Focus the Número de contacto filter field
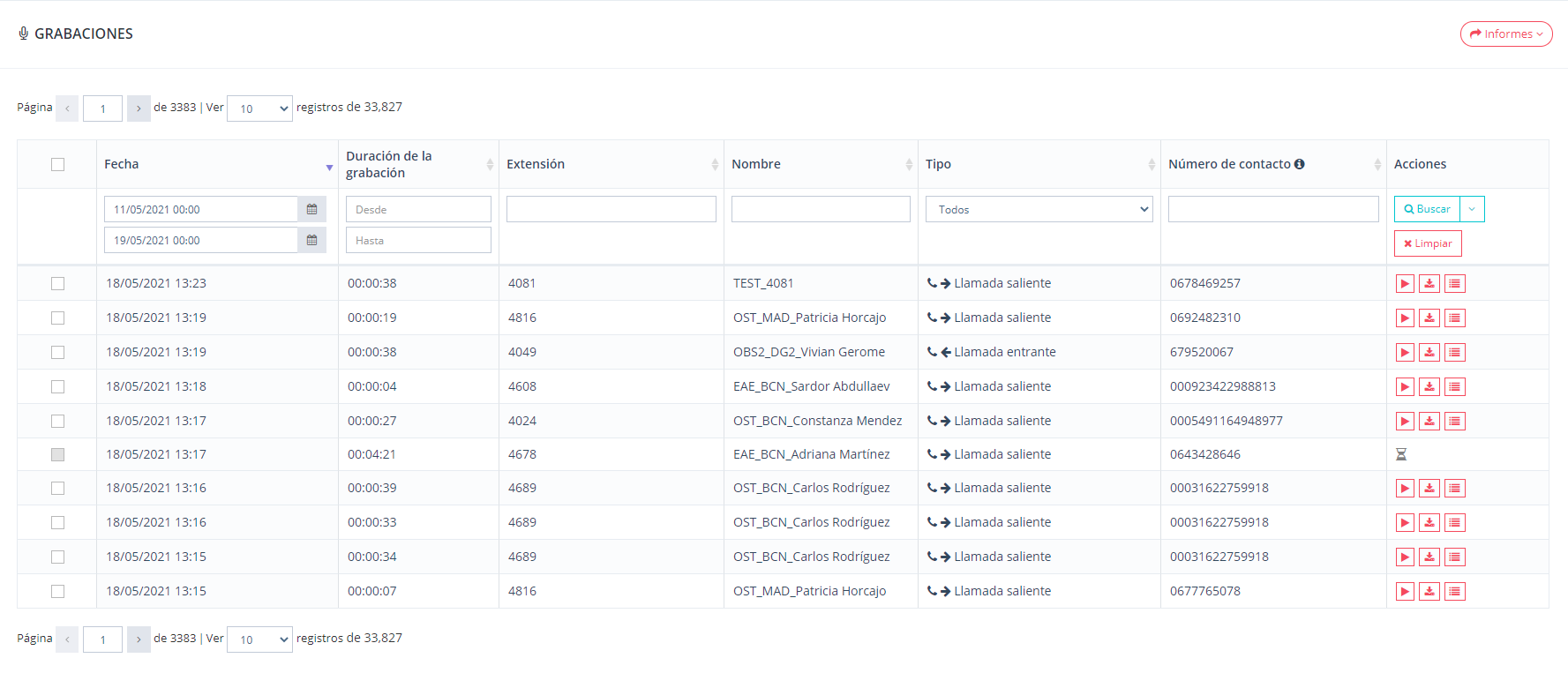This screenshot has height=673, width=1568. (1273, 209)
